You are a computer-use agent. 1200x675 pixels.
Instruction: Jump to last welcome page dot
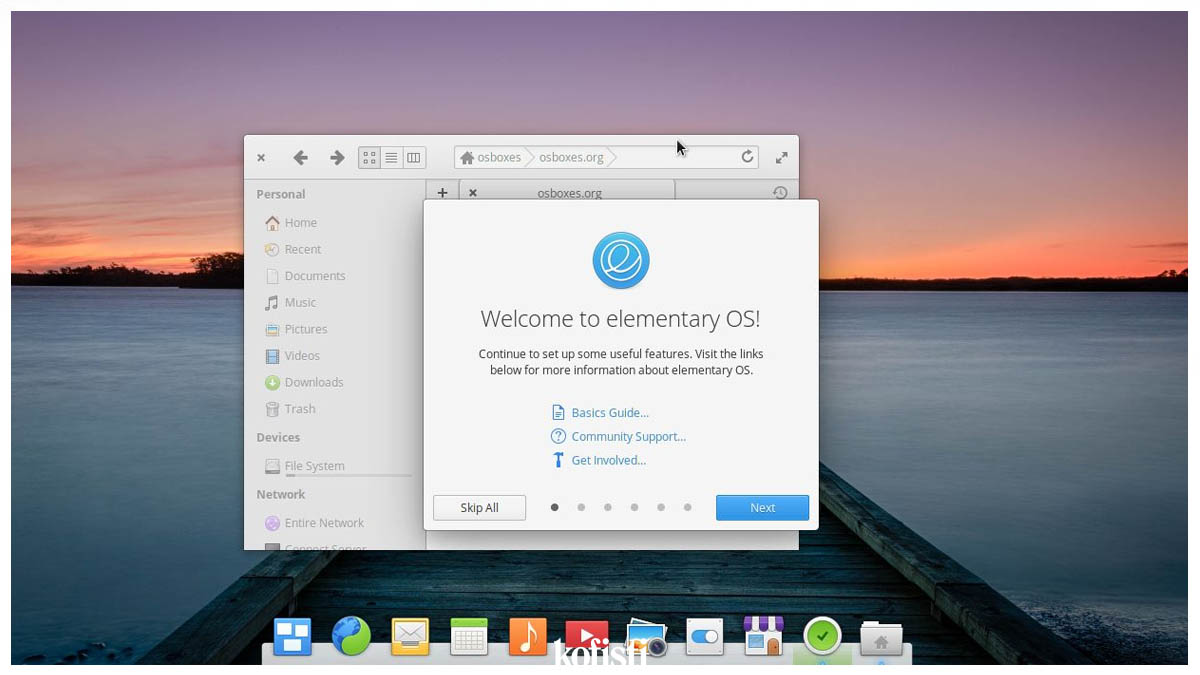pyautogui.click(x=687, y=507)
